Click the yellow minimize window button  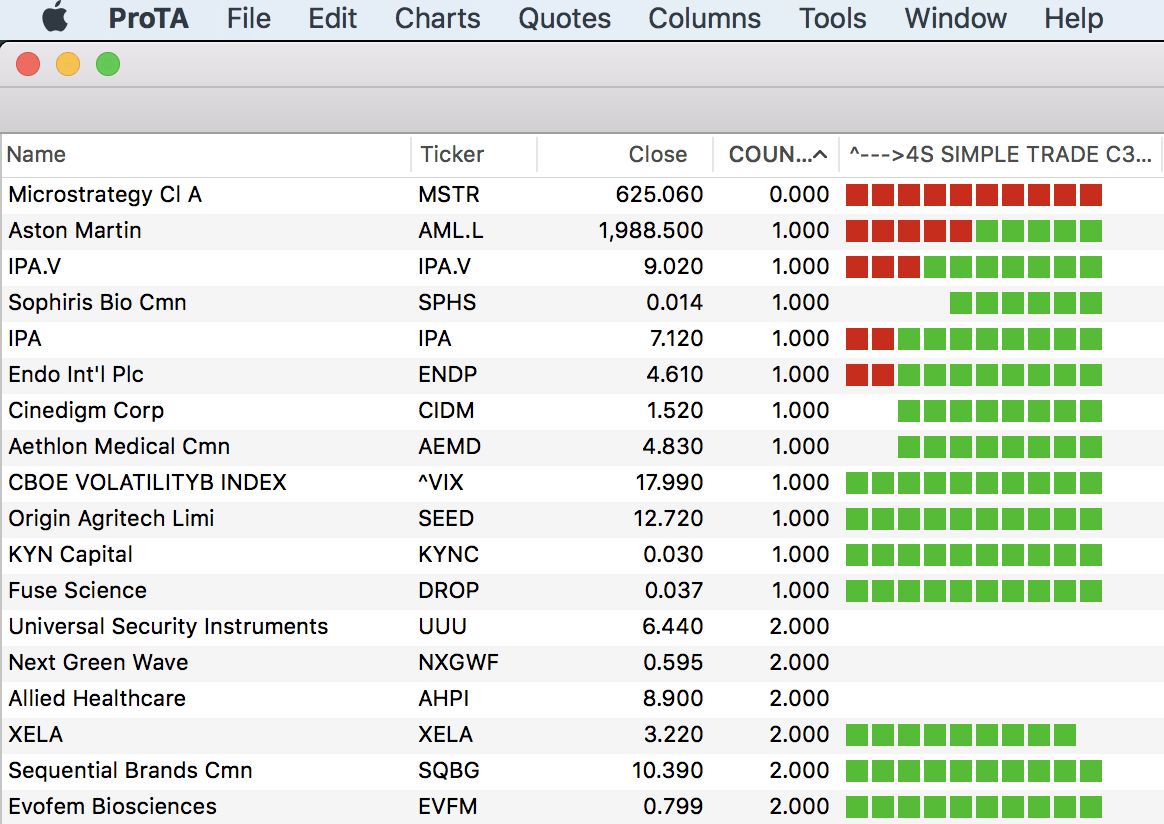pos(68,65)
